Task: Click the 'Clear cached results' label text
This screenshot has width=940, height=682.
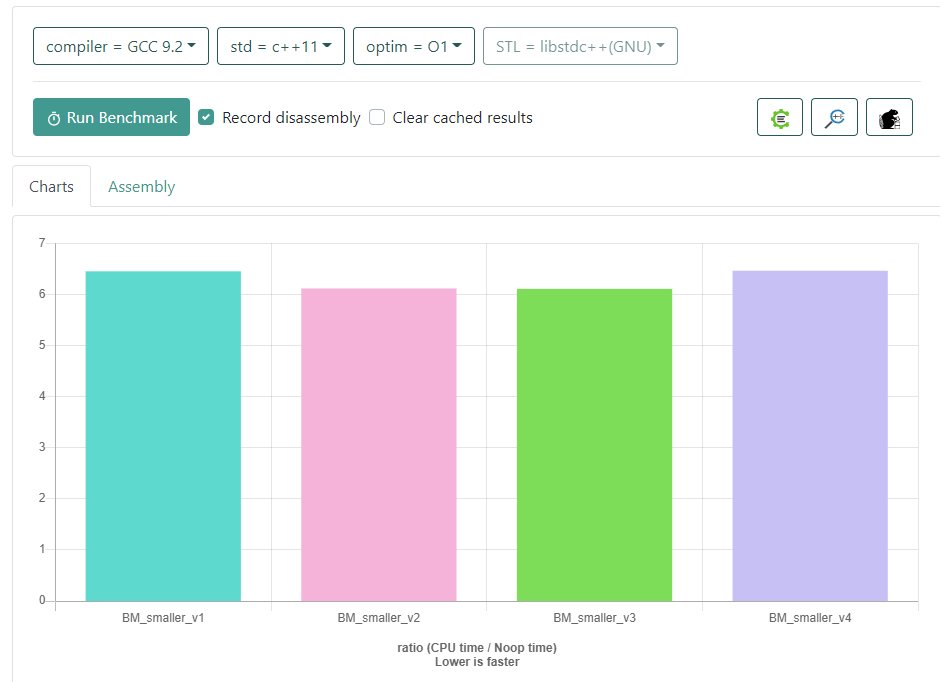Action: pyautogui.click(x=462, y=118)
